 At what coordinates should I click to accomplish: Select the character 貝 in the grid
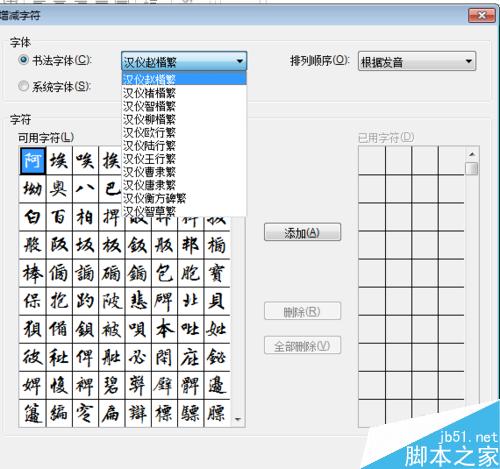217,301
